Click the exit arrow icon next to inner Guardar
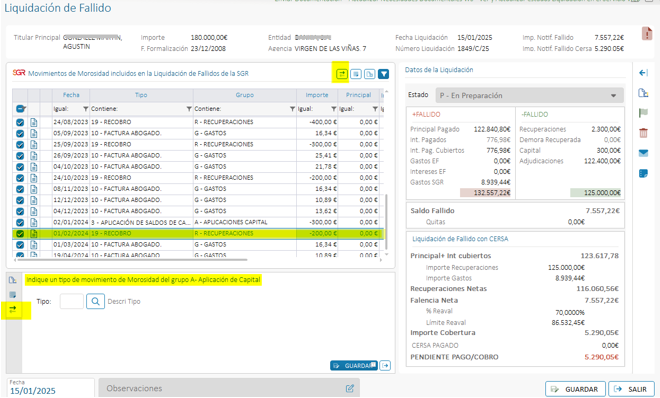 [385, 366]
